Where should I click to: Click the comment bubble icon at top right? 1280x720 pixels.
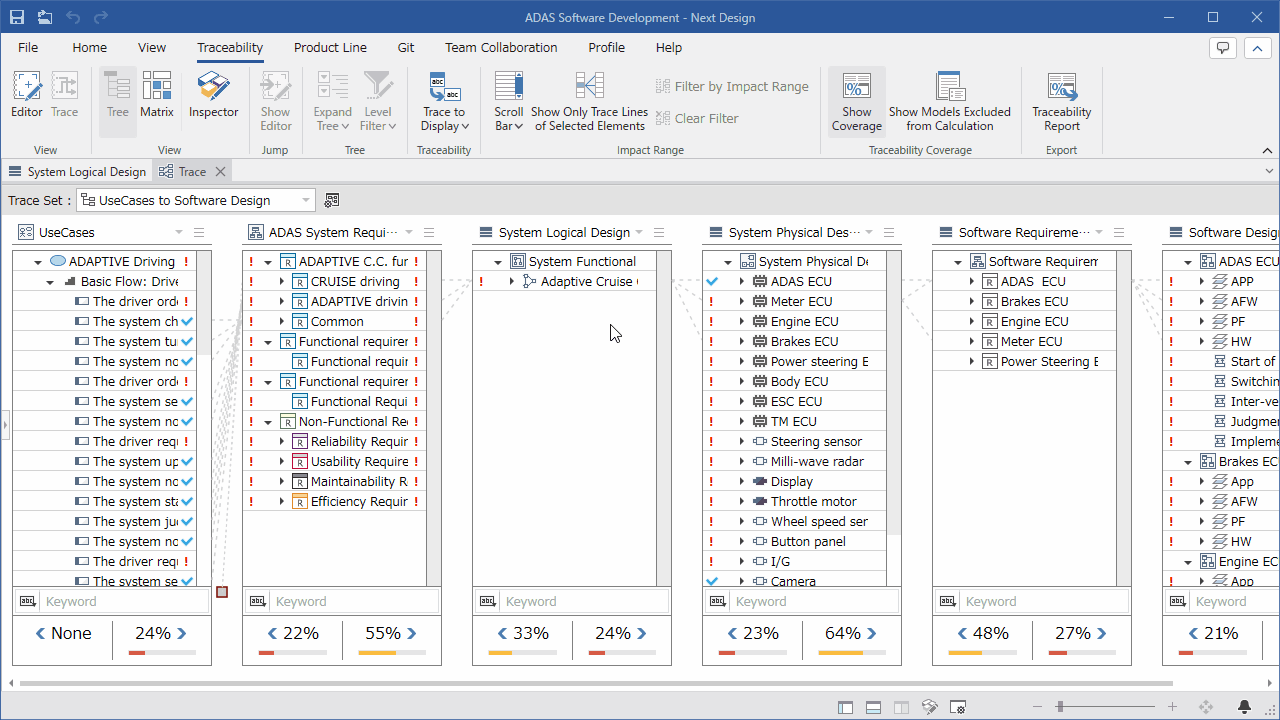click(1222, 47)
